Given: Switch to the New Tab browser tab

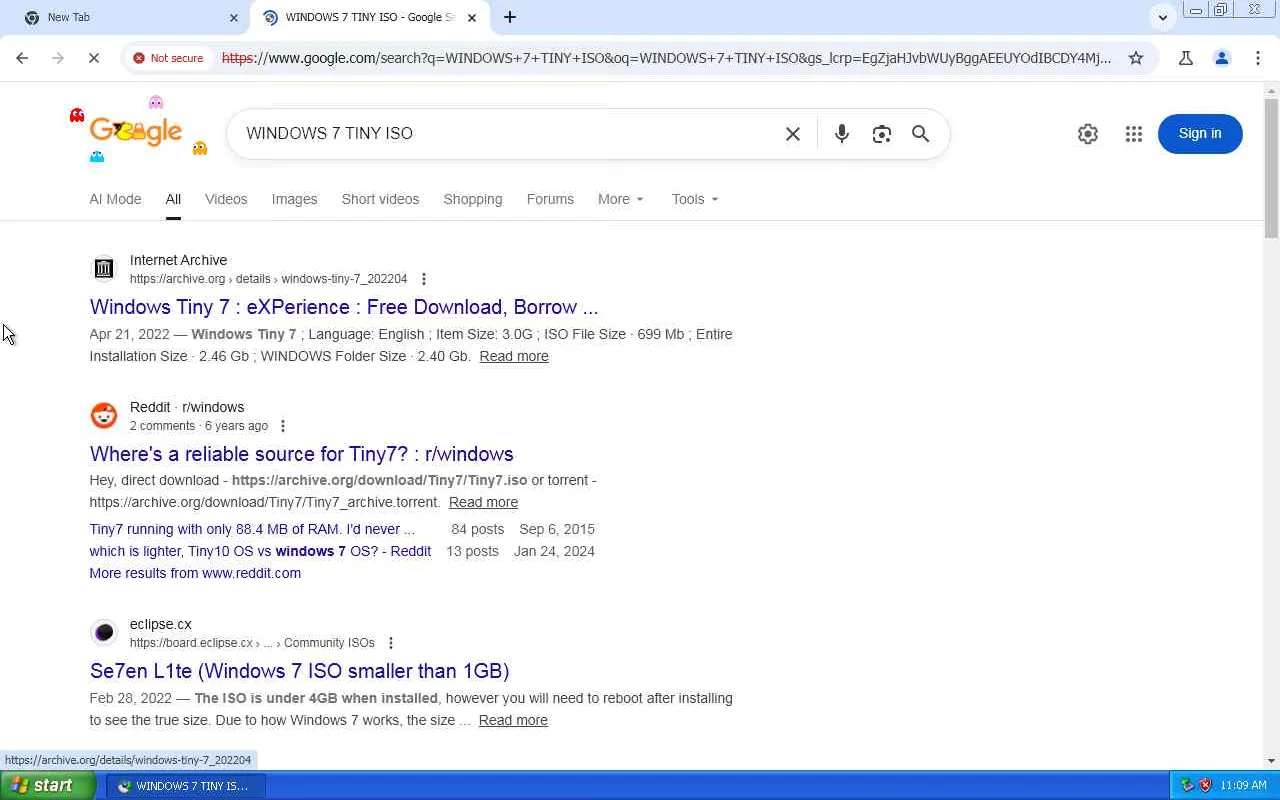Looking at the screenshot, I should [128, 17].
